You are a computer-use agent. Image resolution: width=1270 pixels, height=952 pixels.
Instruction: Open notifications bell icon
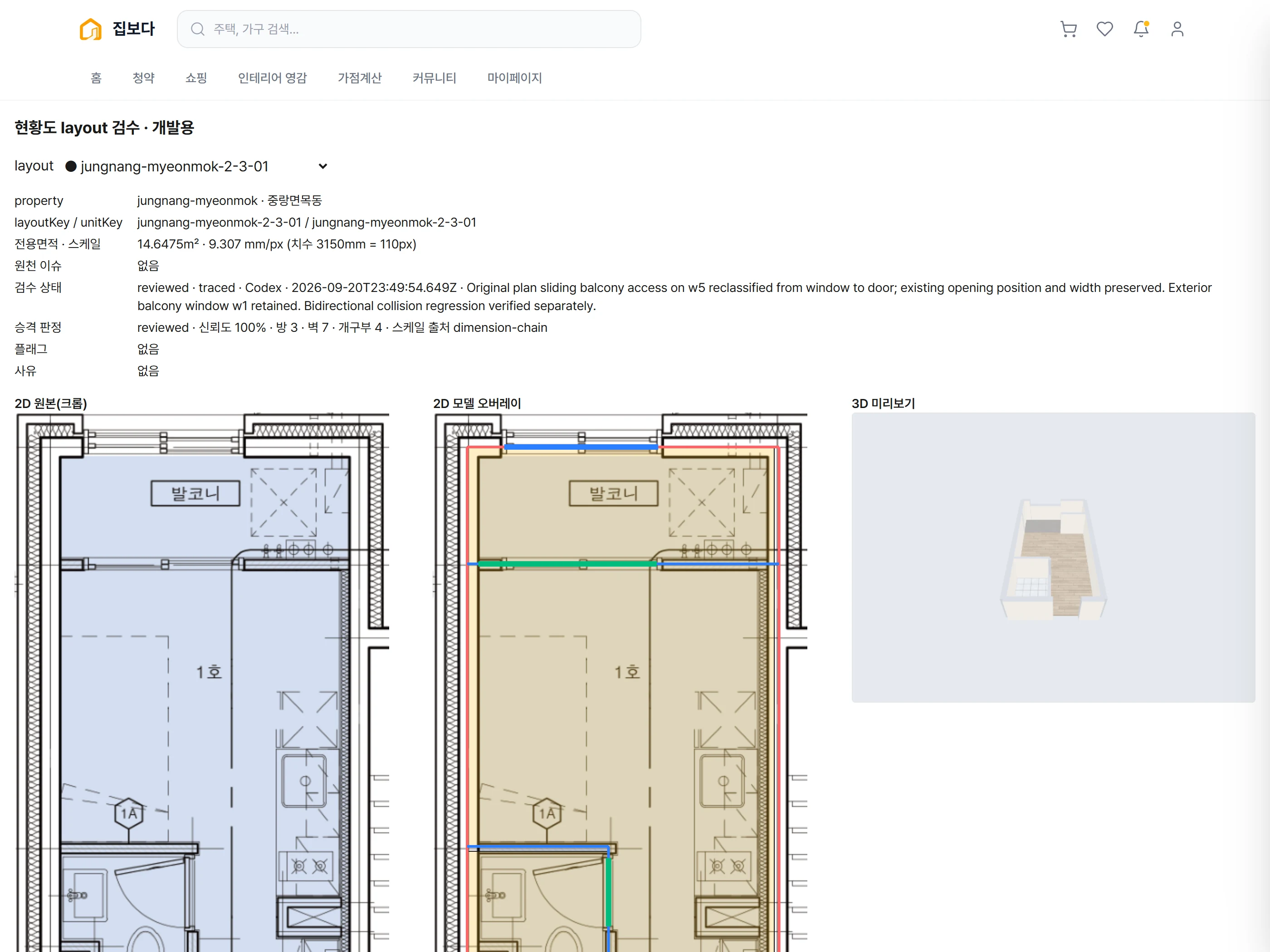[1141, 29]
